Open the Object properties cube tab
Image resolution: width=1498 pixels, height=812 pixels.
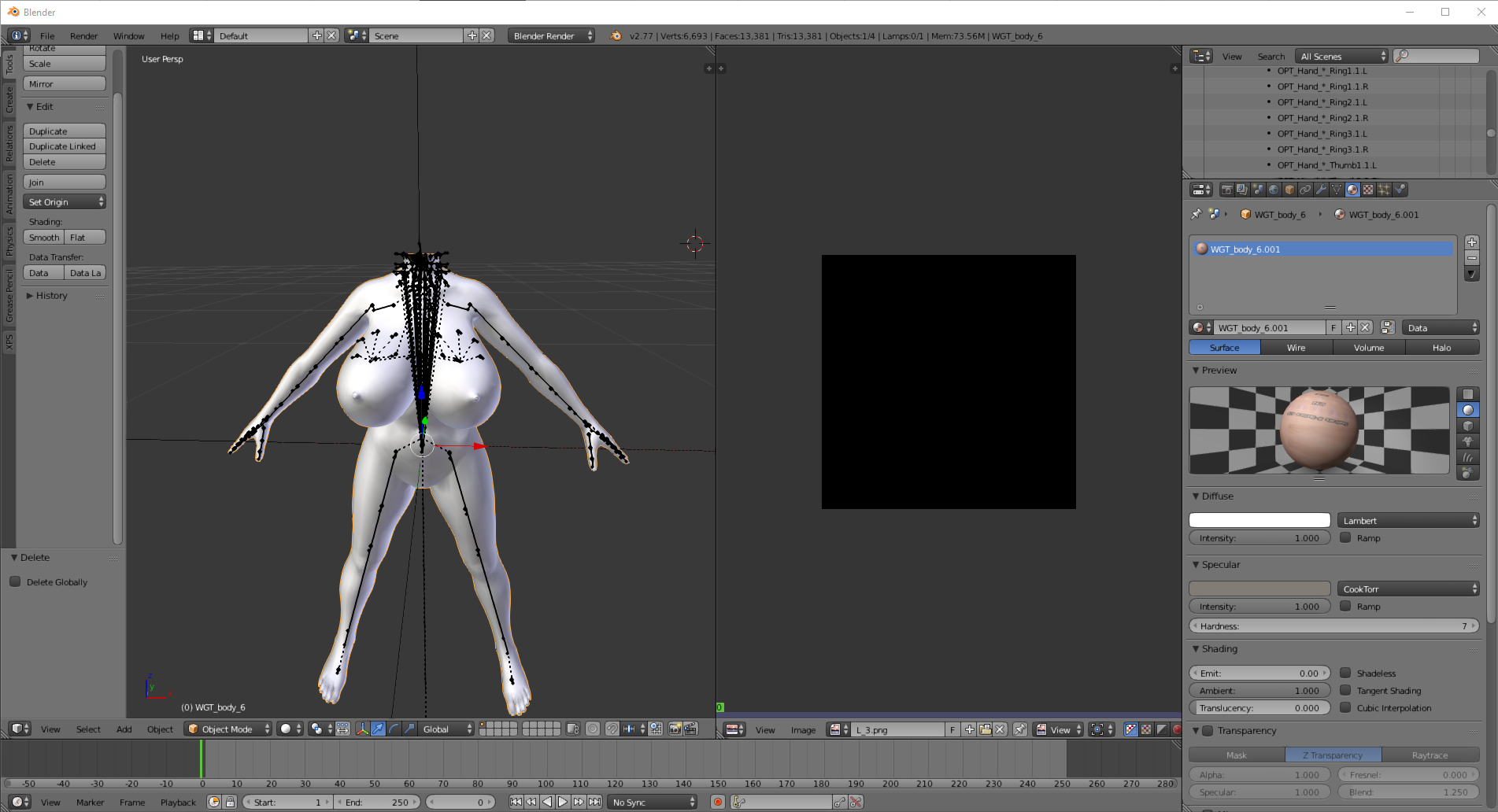1289,190
